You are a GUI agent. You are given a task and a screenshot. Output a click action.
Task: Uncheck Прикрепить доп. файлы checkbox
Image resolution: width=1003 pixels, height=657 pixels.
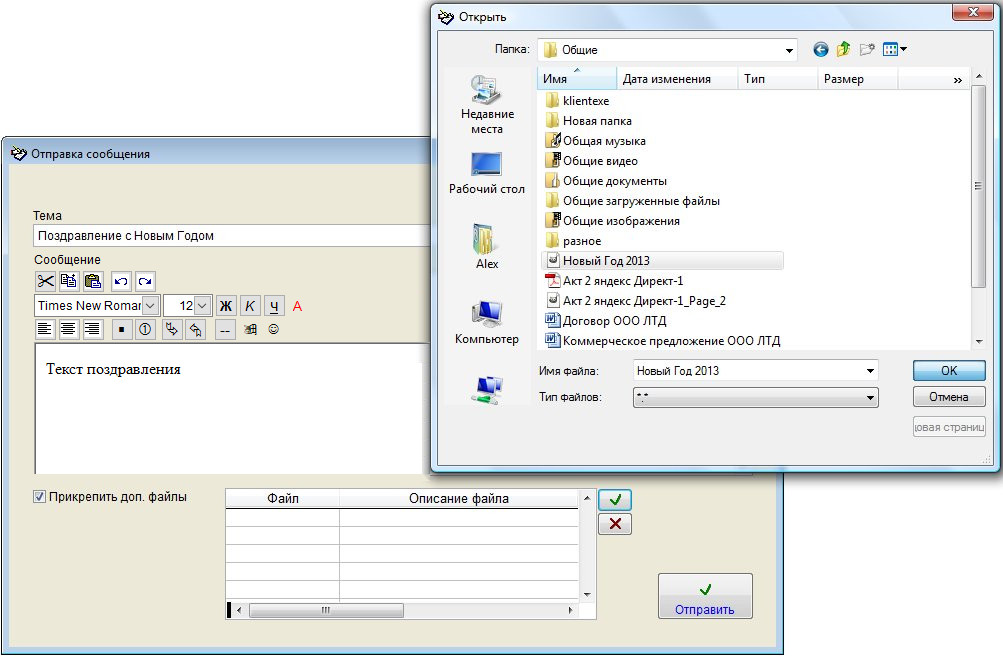tap(40, 496)
